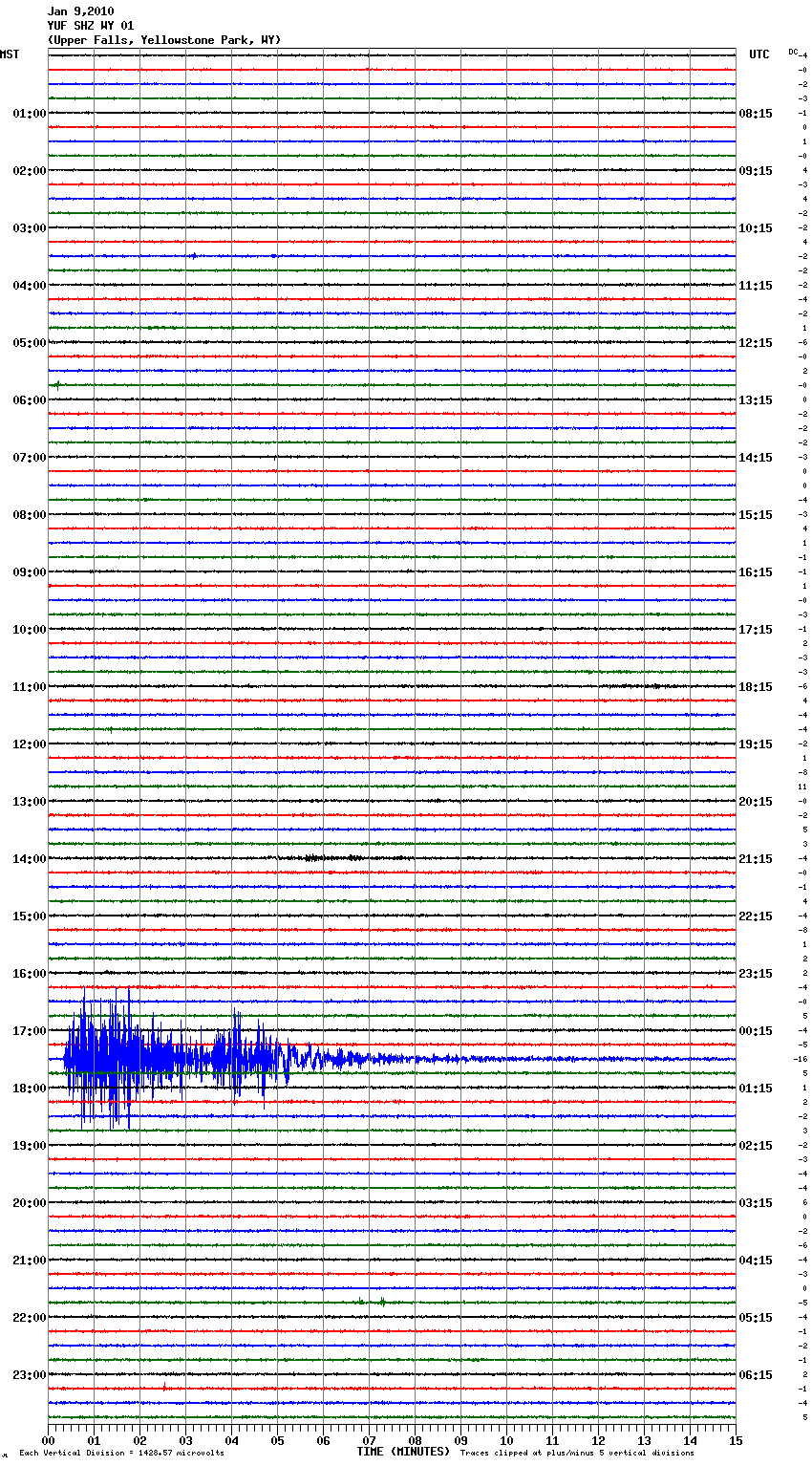Select the 22:00 MST time label
This screenshot has width=812, height=1466.
30,1318
